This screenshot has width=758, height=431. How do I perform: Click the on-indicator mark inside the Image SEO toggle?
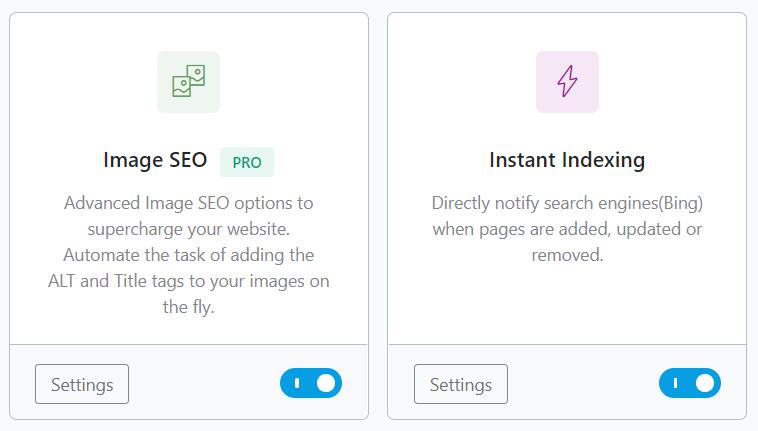pyautogui.click(x=297, y=383)
